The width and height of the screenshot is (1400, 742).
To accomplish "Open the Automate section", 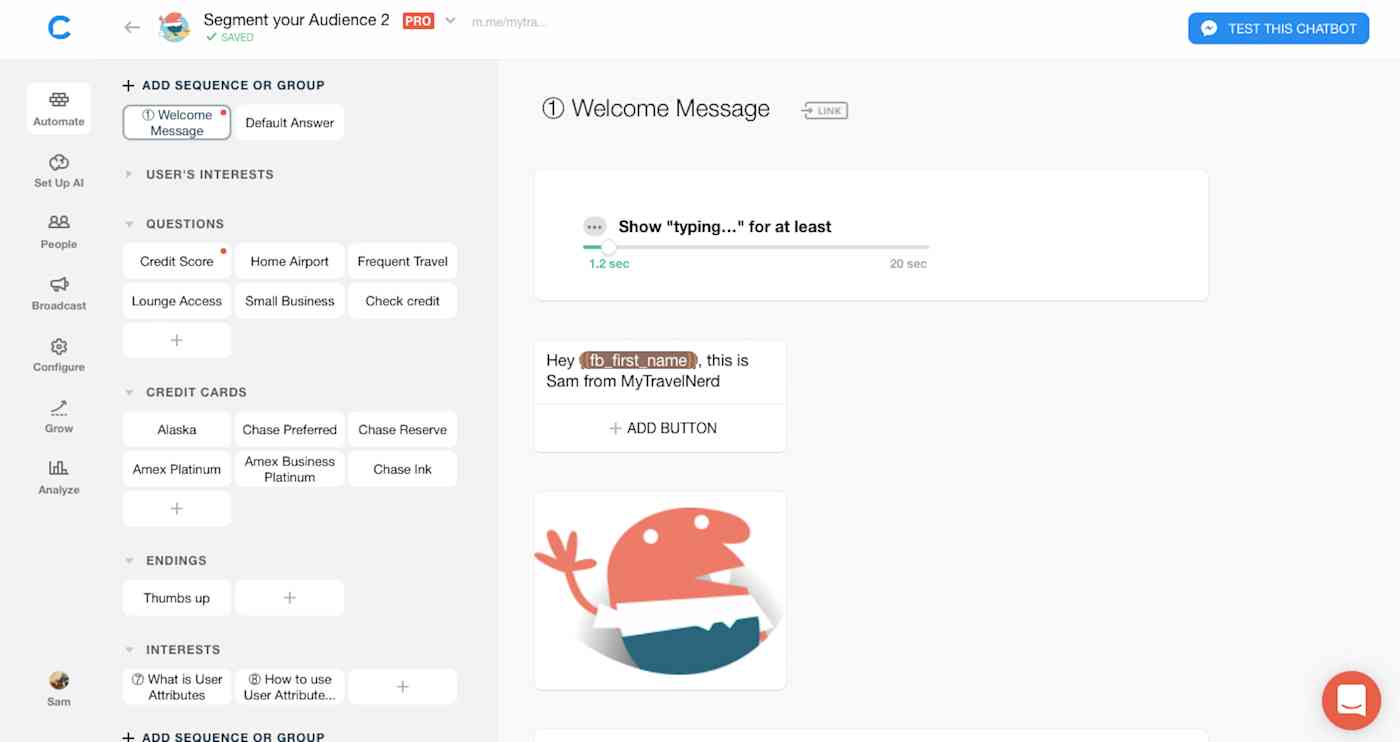I will tap(58, 108).
